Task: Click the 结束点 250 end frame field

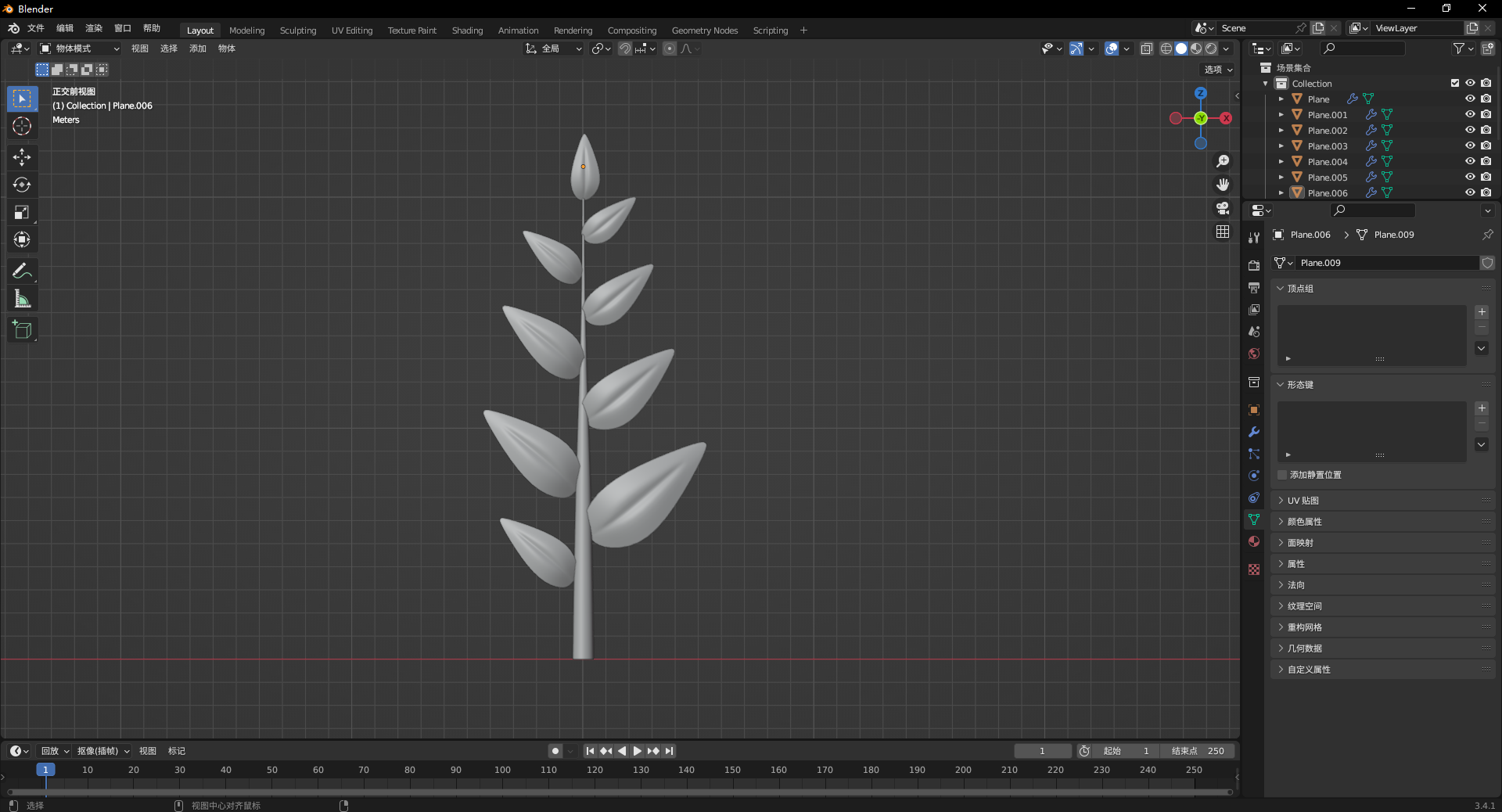Action: (x=1198, y=751)
